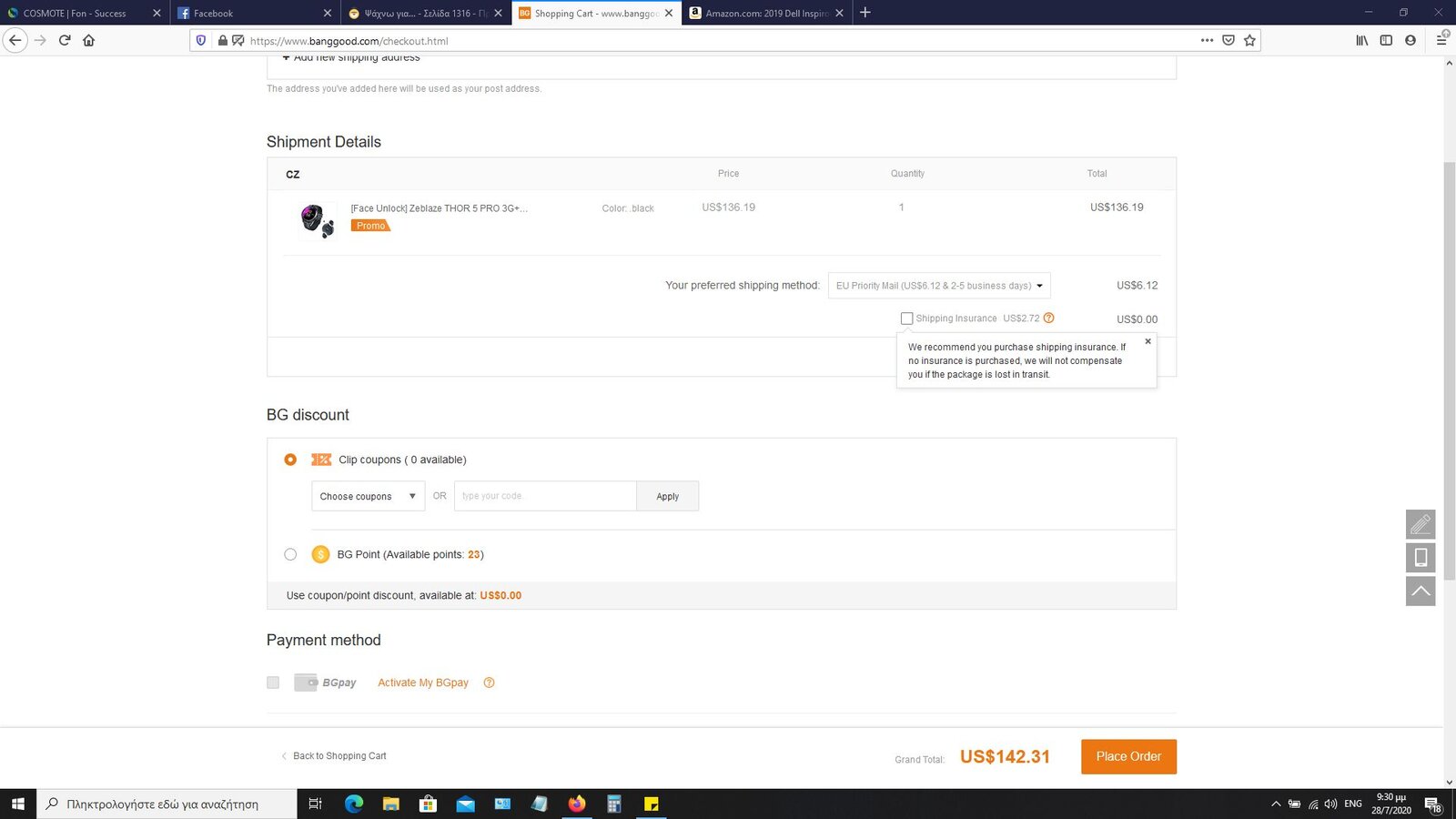Open Firefox hamburger menu
Image resolution: width=1456 pixels, height=819 pixels.
[1441, 40]
